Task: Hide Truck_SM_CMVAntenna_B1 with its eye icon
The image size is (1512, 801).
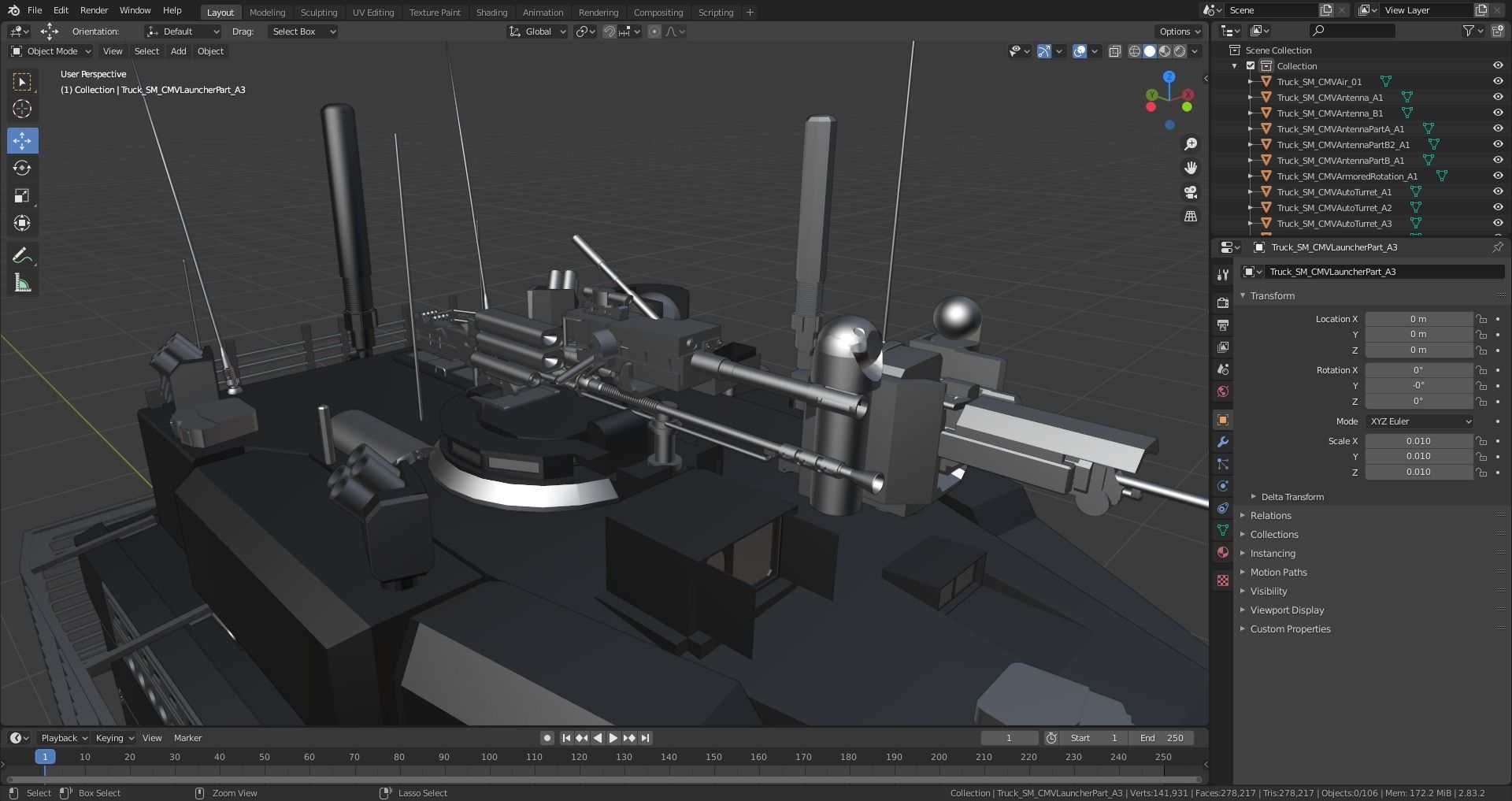Action: [1498, 113]
